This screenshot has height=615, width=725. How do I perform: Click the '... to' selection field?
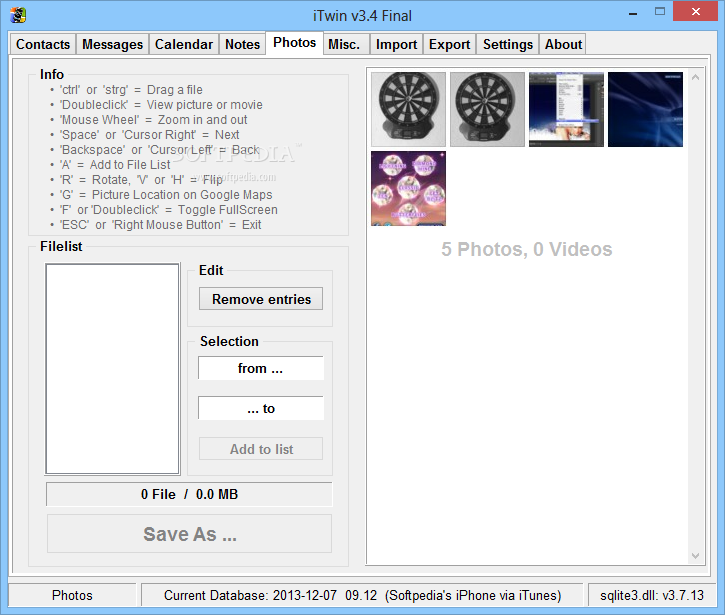[261, 408]
